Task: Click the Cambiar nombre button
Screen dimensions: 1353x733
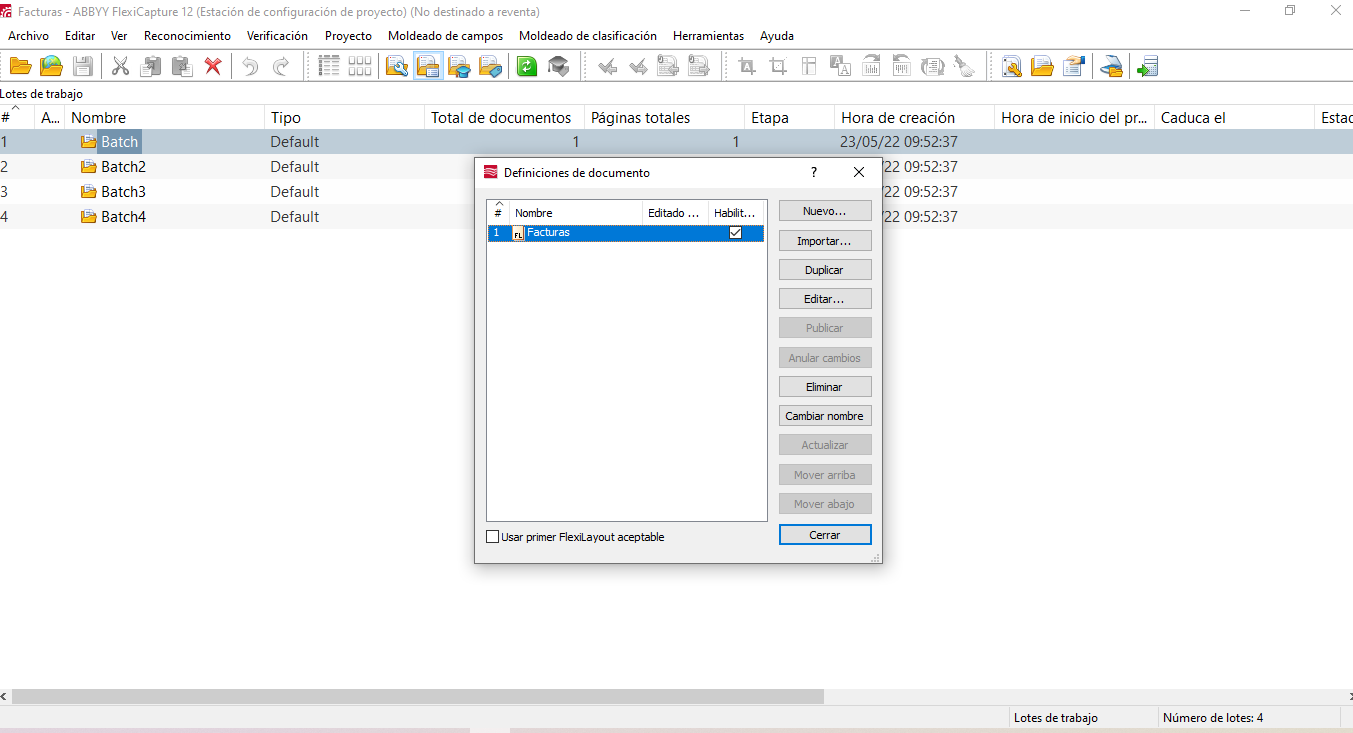Action: [825, 416]
